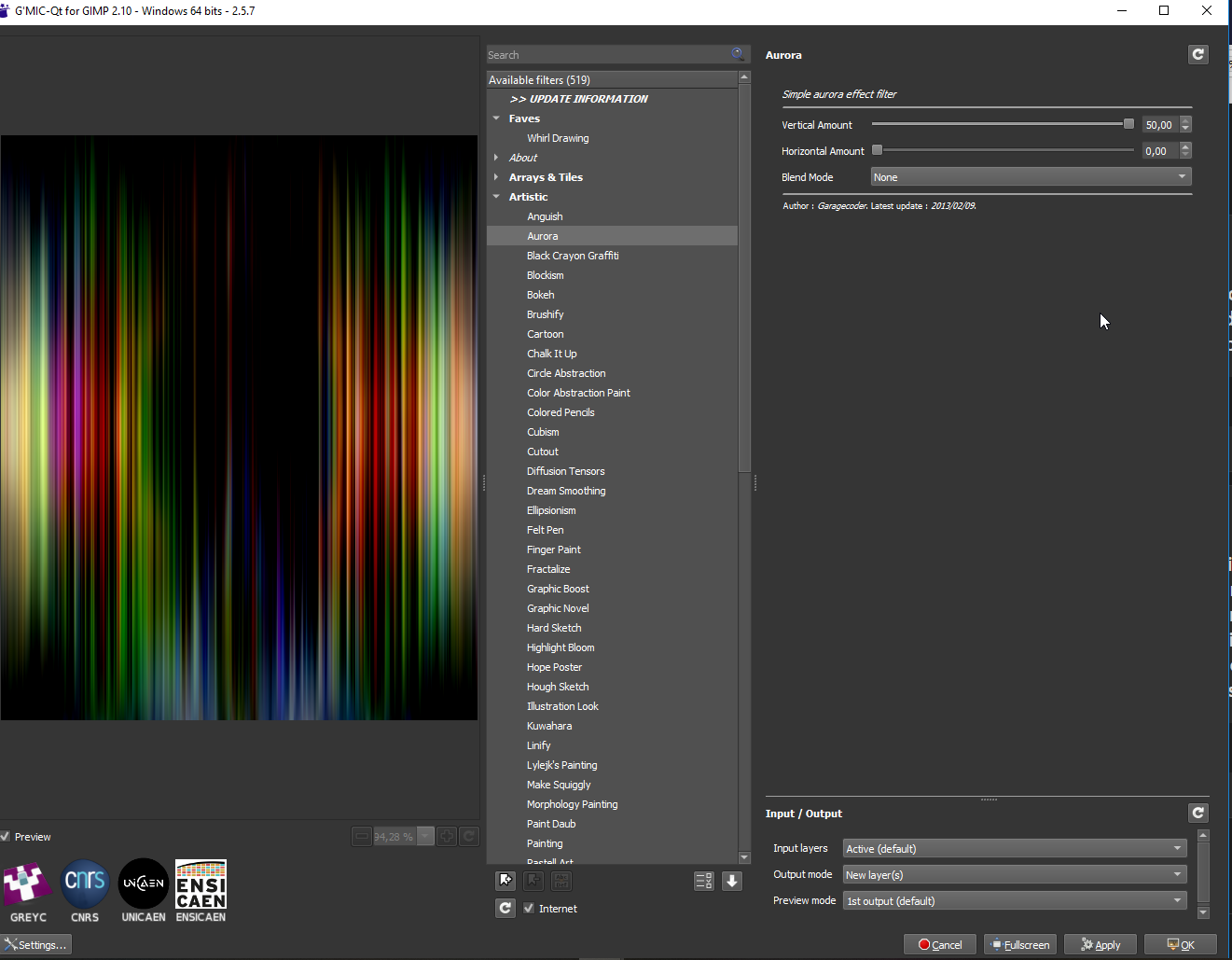
Task: Open the Output mode dropdown
Action: pos(1014,875)
